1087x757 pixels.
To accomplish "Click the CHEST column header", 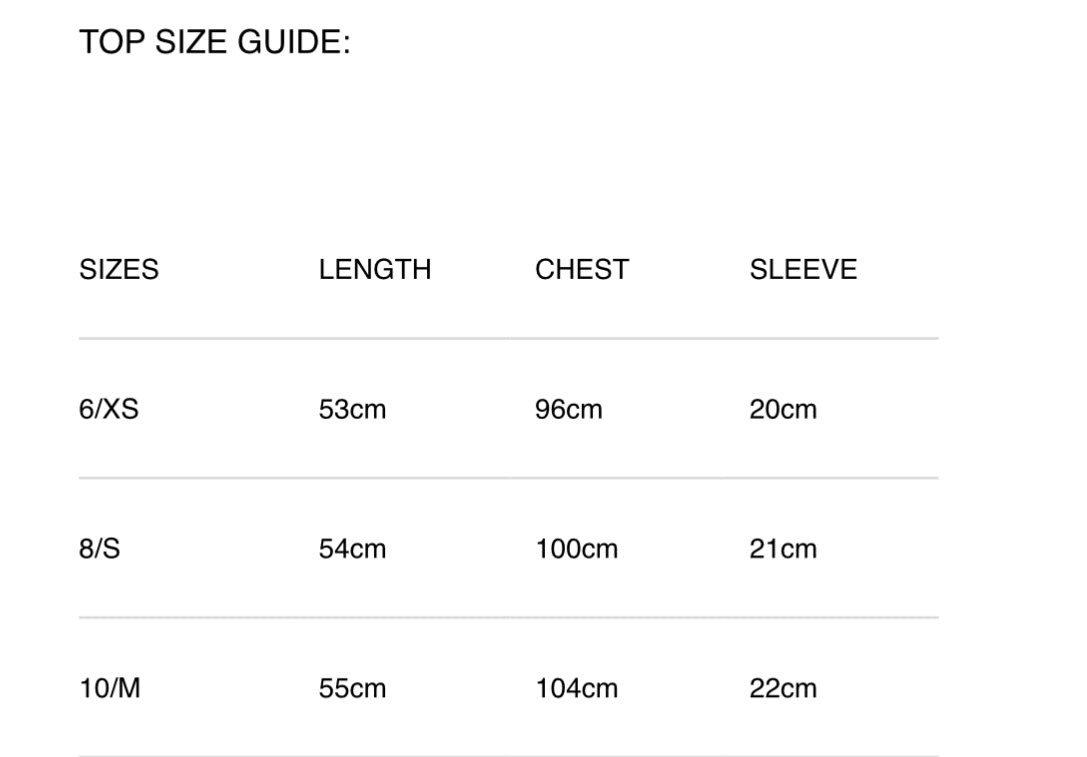I will 582,270.
